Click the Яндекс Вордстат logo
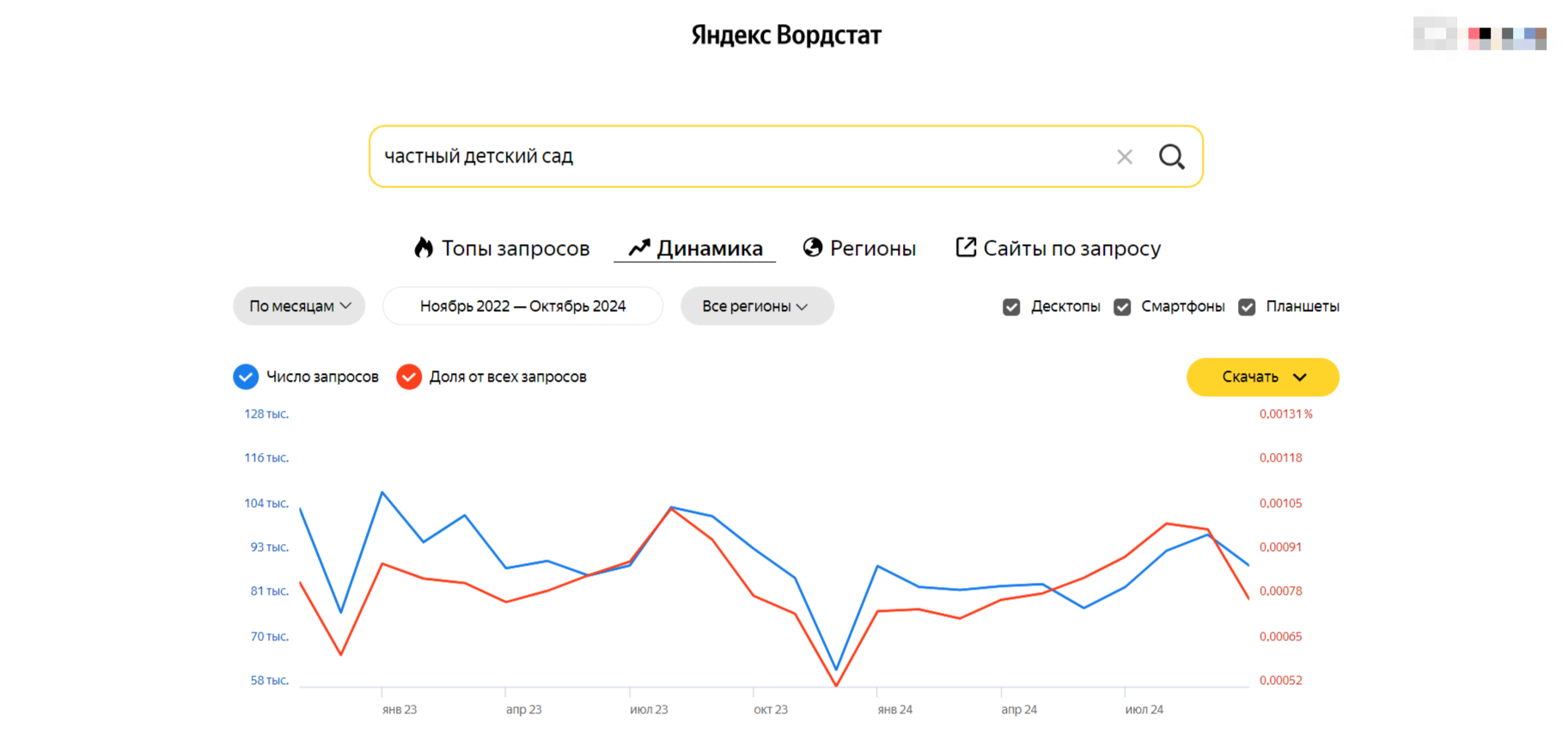Image resolution: width=1568 pixels, height=746 pixels. tap(786, 35)
